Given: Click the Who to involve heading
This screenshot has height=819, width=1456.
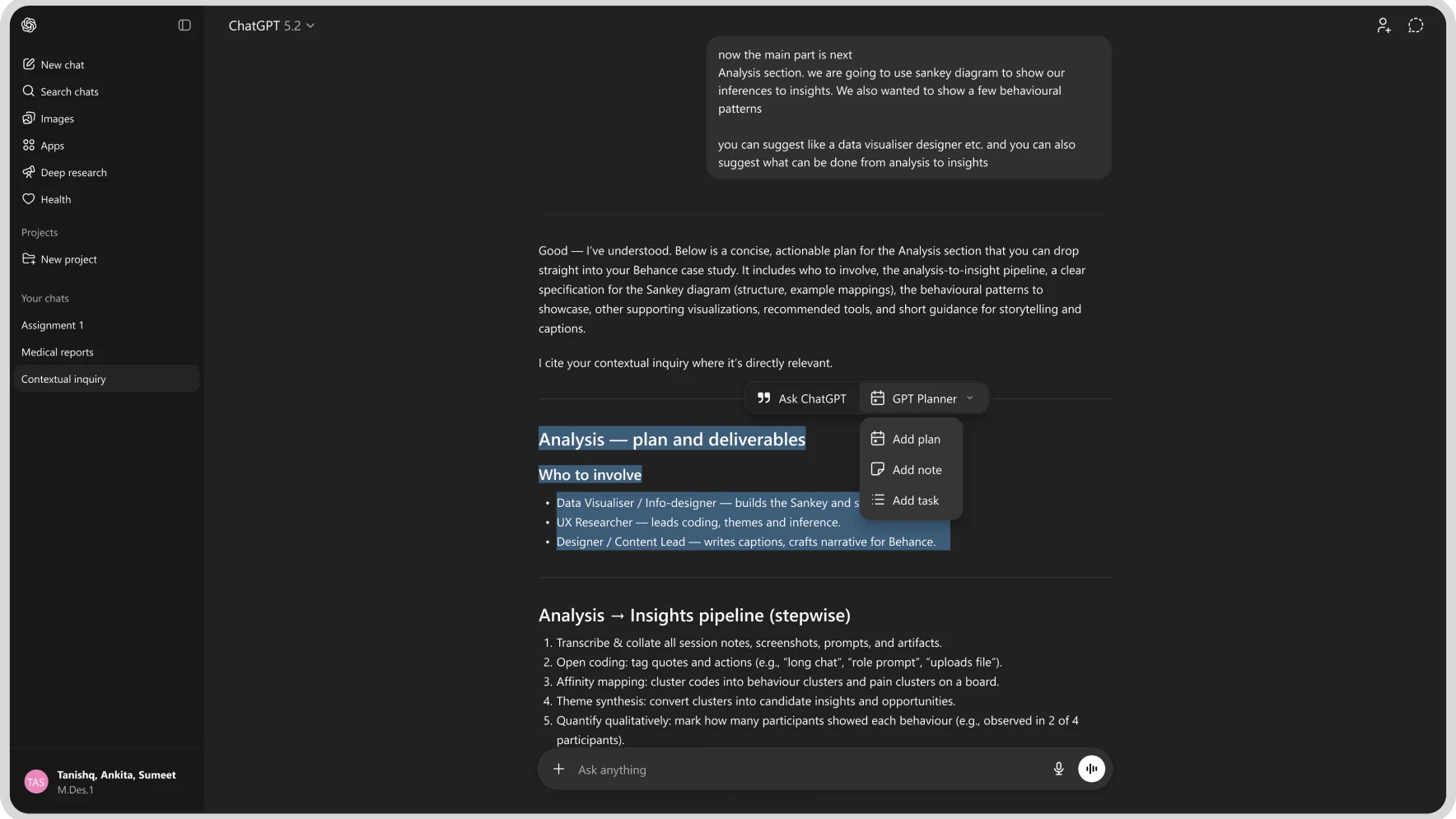Looking at the screenshot, I should point(590,475).
